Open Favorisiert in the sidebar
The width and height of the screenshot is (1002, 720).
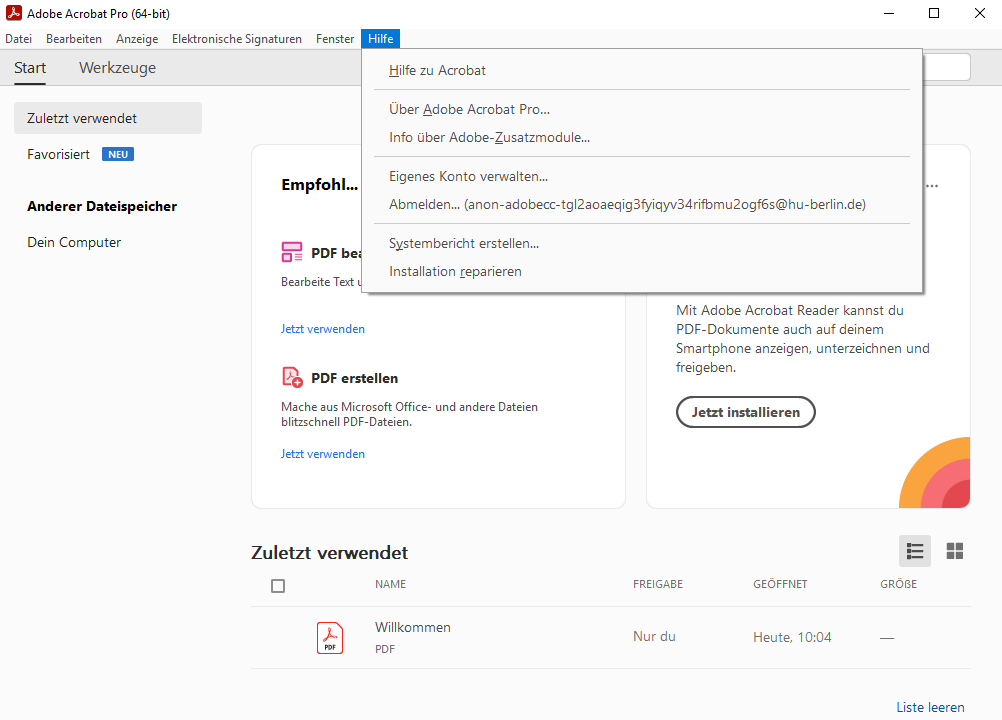click(58, 154)
